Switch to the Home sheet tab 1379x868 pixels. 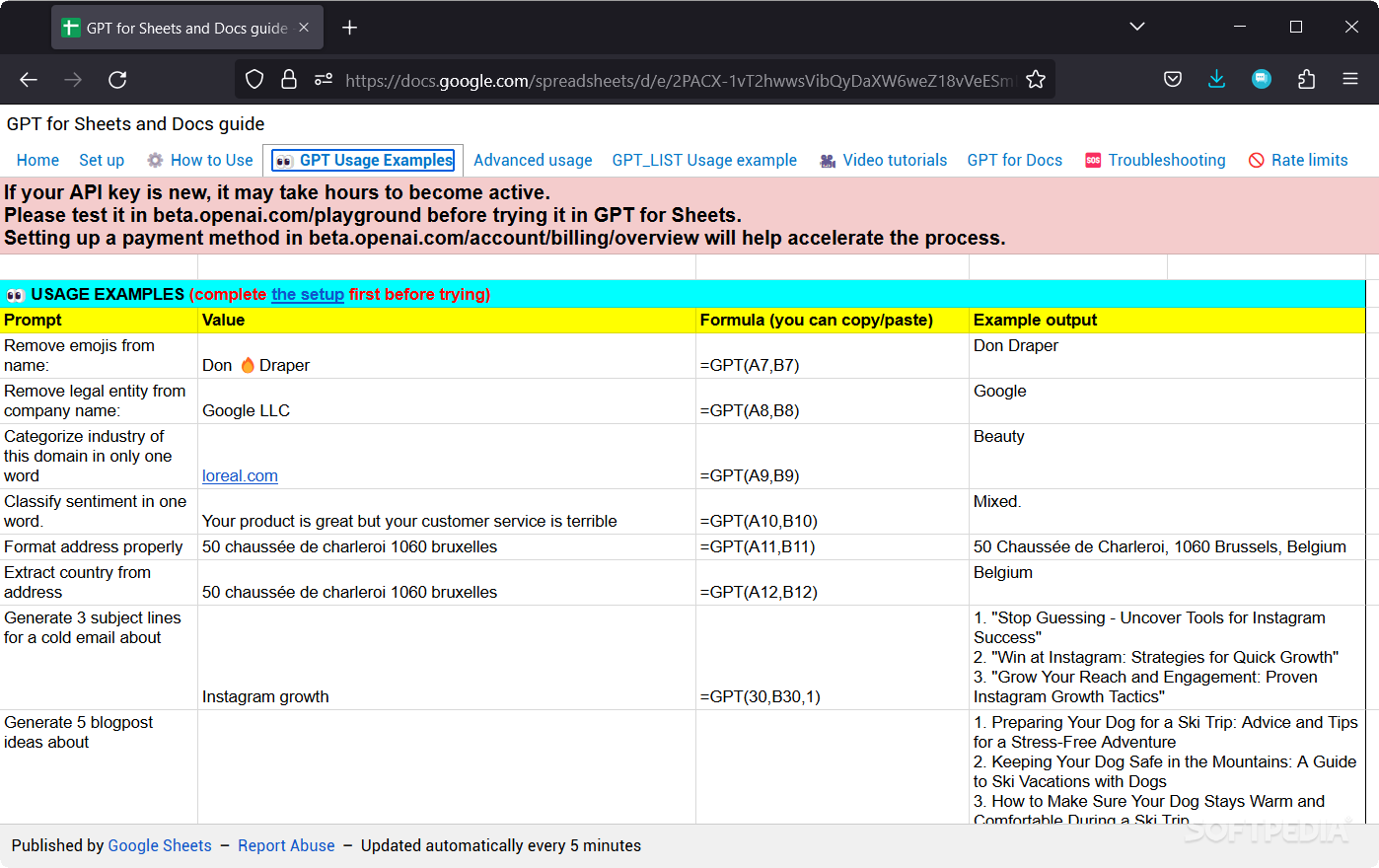tap(37, 160)
